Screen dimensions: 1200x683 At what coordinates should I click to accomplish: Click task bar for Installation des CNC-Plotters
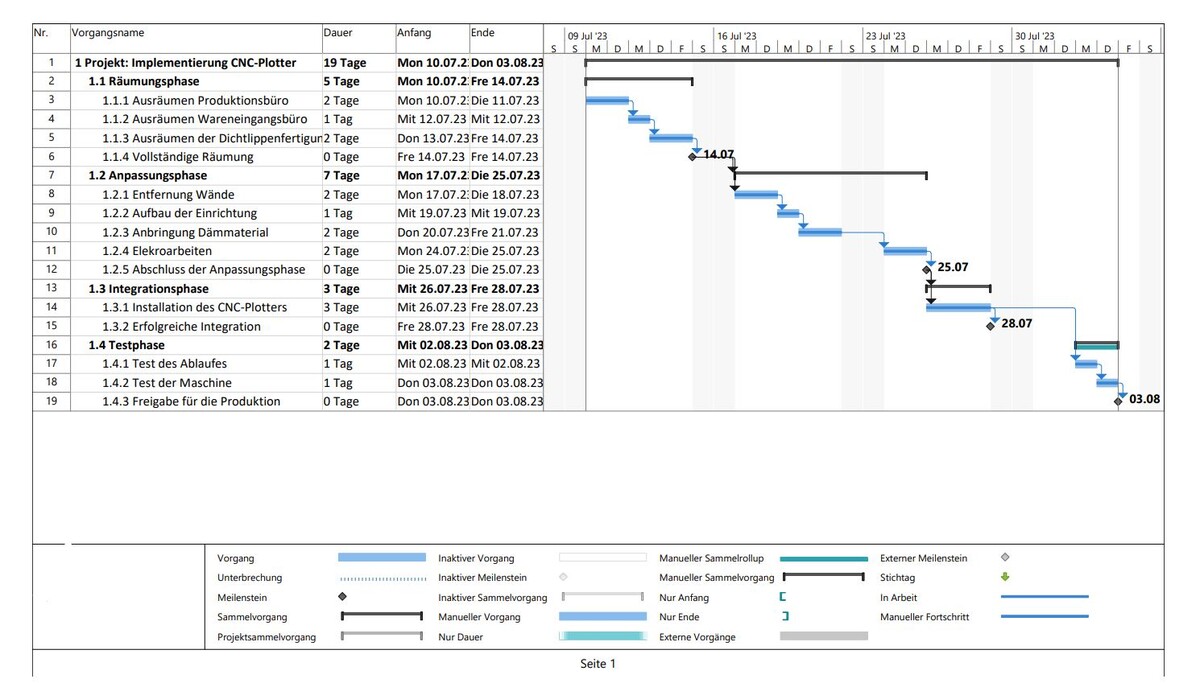pos(958,307)
